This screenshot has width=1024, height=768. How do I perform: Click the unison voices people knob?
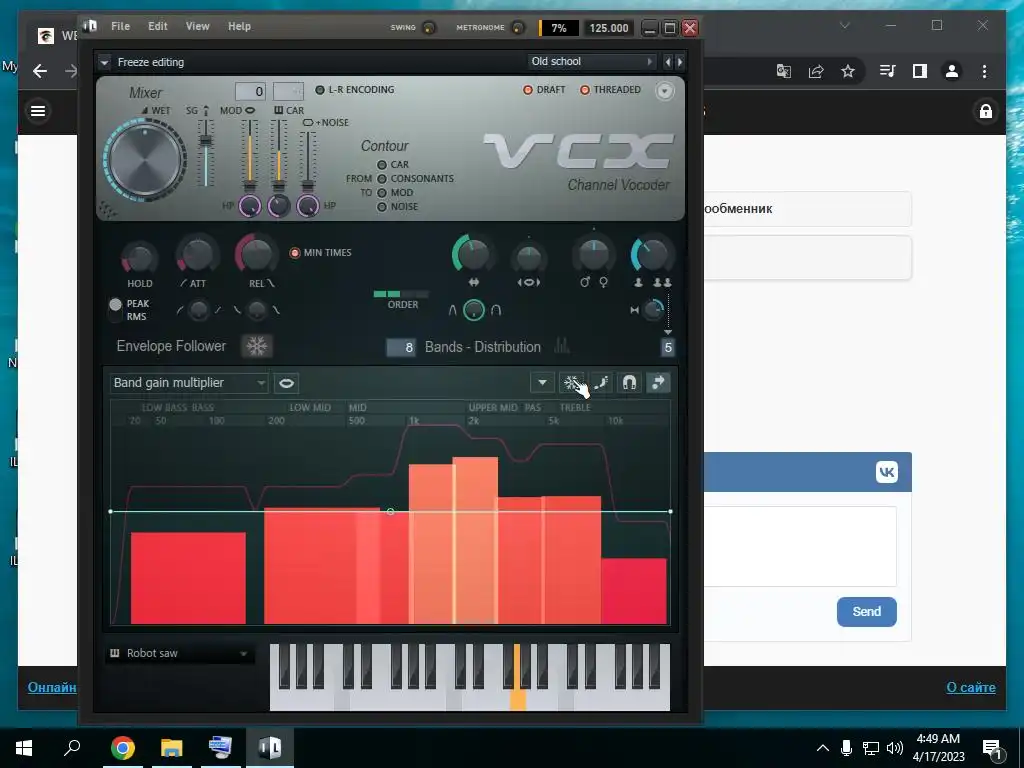[652, 255]
